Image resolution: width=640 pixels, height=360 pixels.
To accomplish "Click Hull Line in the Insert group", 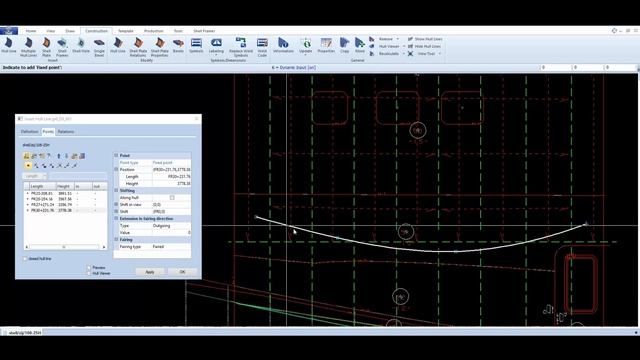I will coord(9,46).
